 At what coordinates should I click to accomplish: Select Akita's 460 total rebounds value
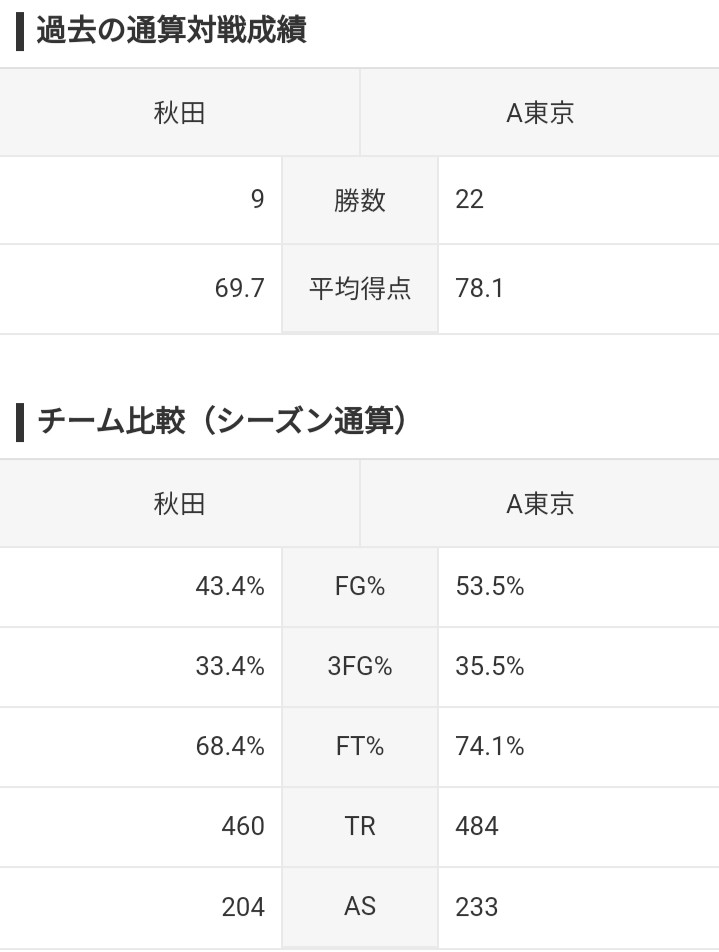tap(243, 826)
